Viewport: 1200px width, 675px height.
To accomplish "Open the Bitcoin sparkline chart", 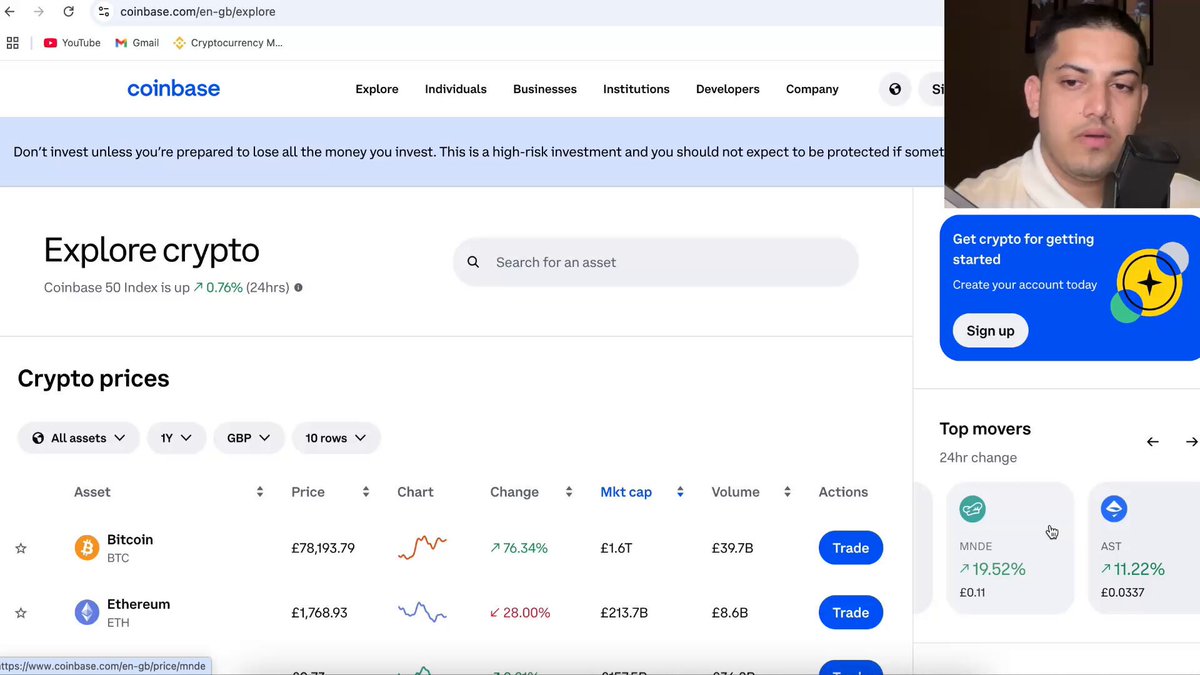I will pyautogui.click(x=422, y=547).
